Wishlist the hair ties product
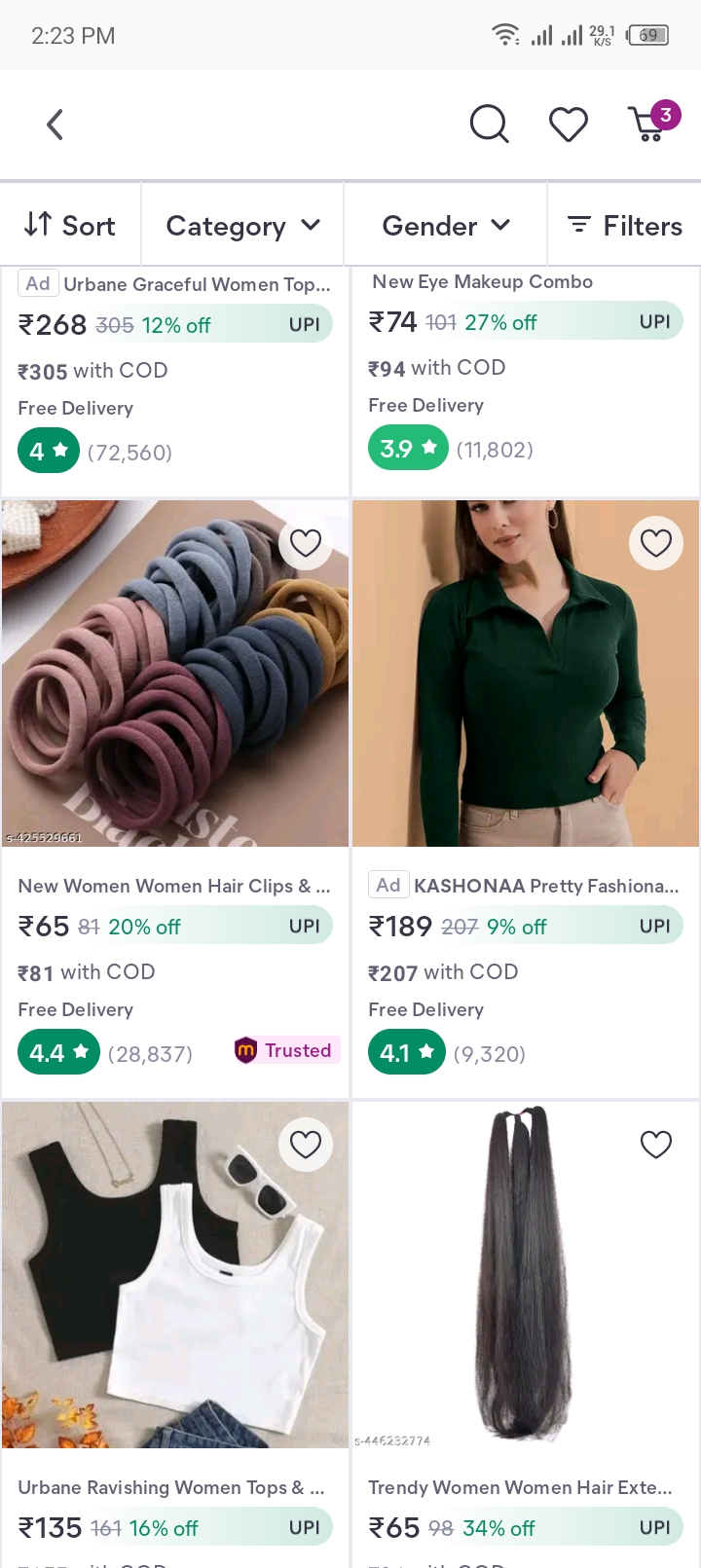 pyautogui.click(x=306, y=543)
